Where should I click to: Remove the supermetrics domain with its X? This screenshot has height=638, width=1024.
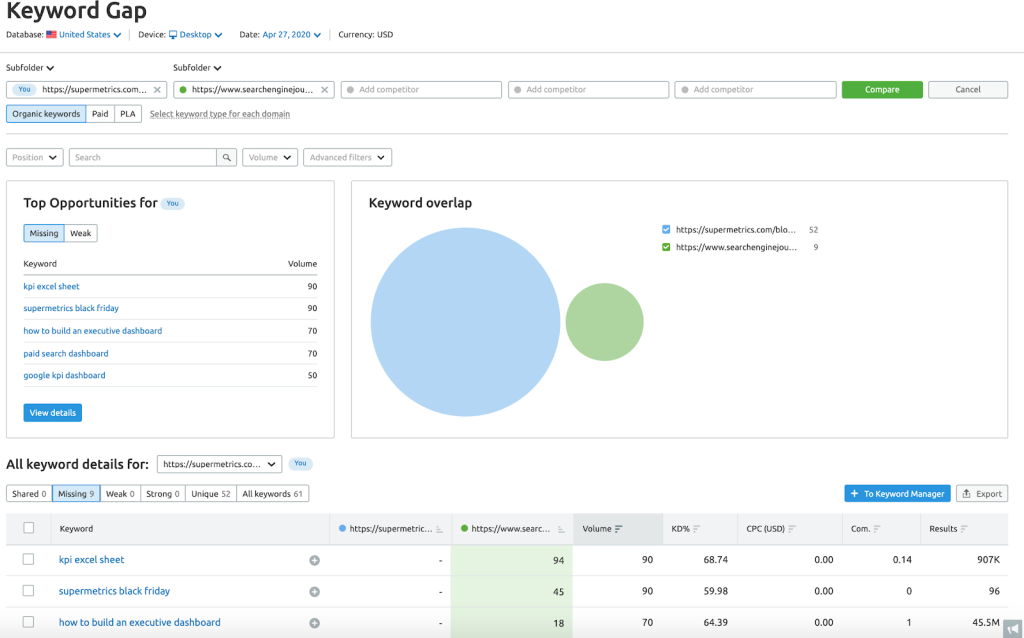tap(157, 89)
